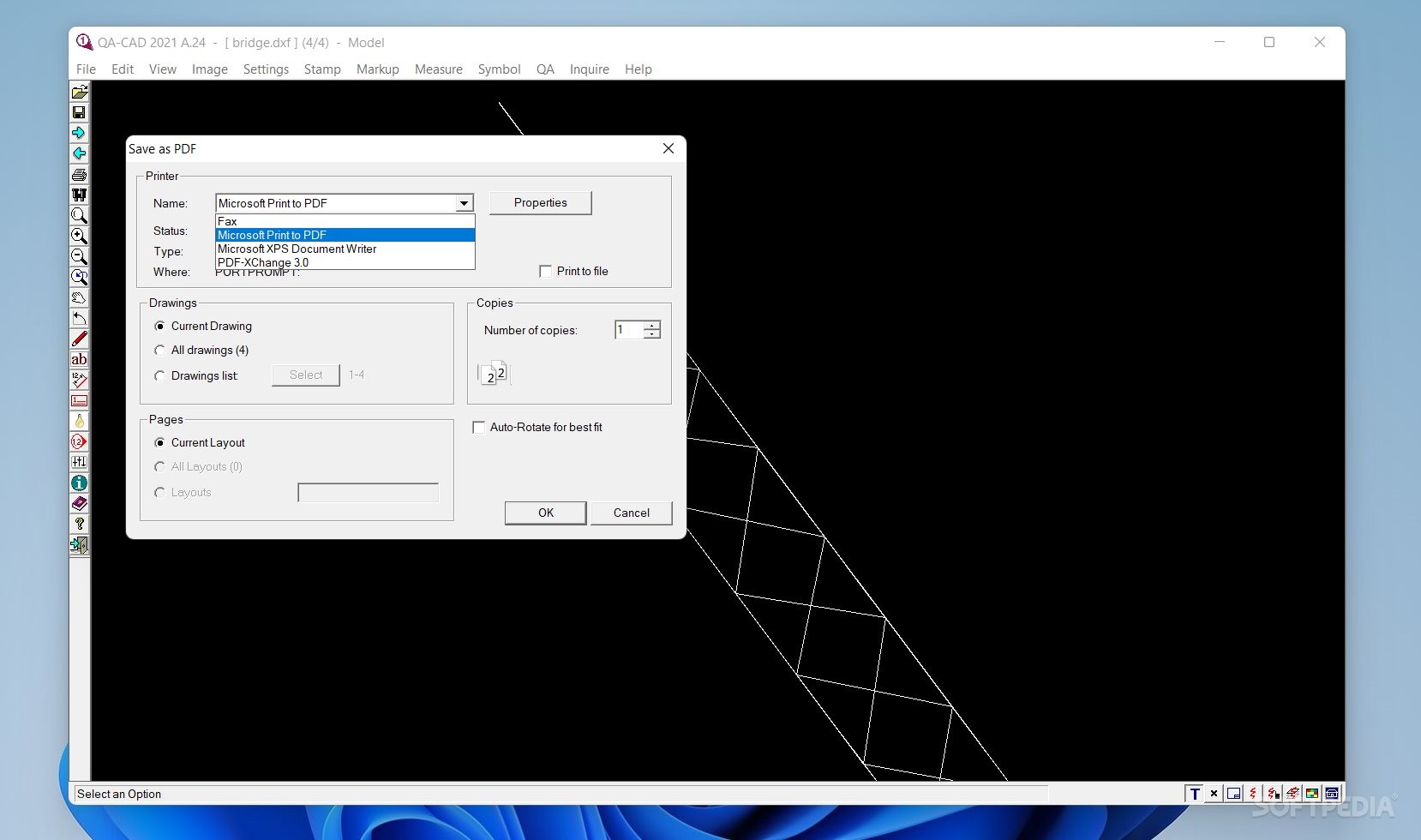Image resolution: width=1421 pixels, height=840 pixels.
Task: Close the Save as PDF dialog
Action: 669,148
